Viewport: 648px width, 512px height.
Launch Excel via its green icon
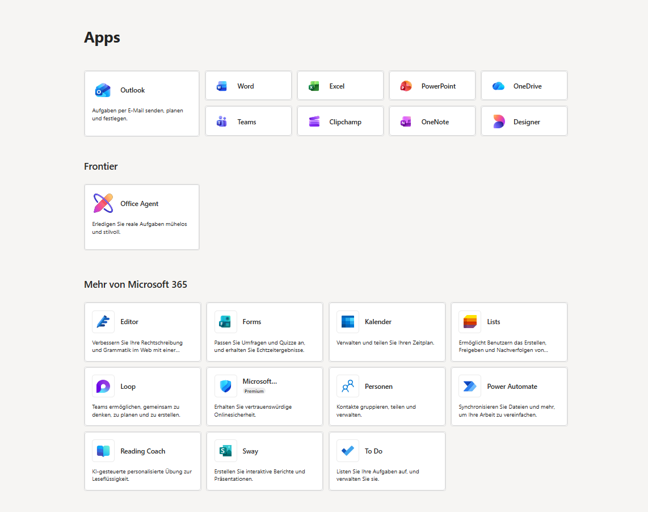click(x=314, y=86)
